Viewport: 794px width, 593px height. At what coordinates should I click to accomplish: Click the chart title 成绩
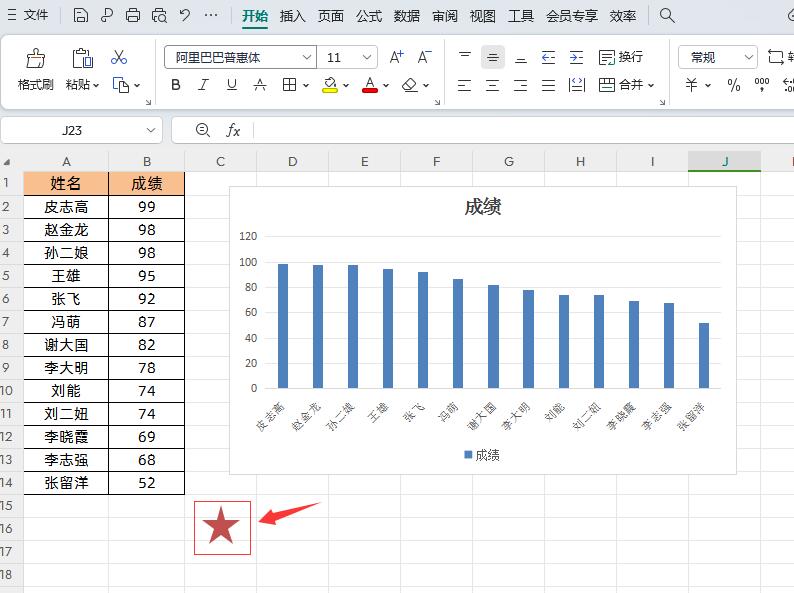[483, 207]
